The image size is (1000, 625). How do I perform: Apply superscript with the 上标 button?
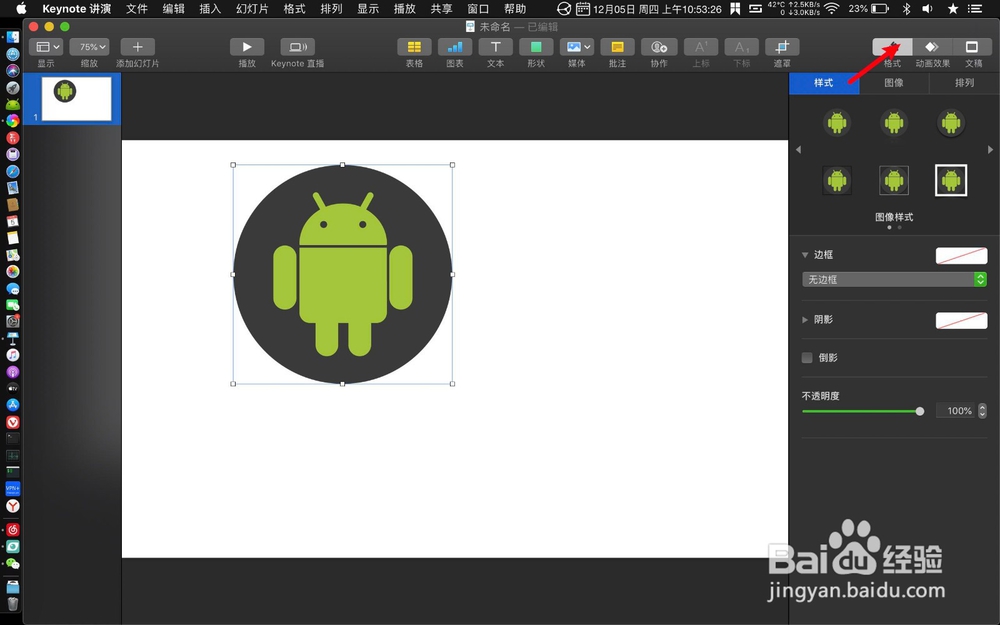tap(701, 47)
